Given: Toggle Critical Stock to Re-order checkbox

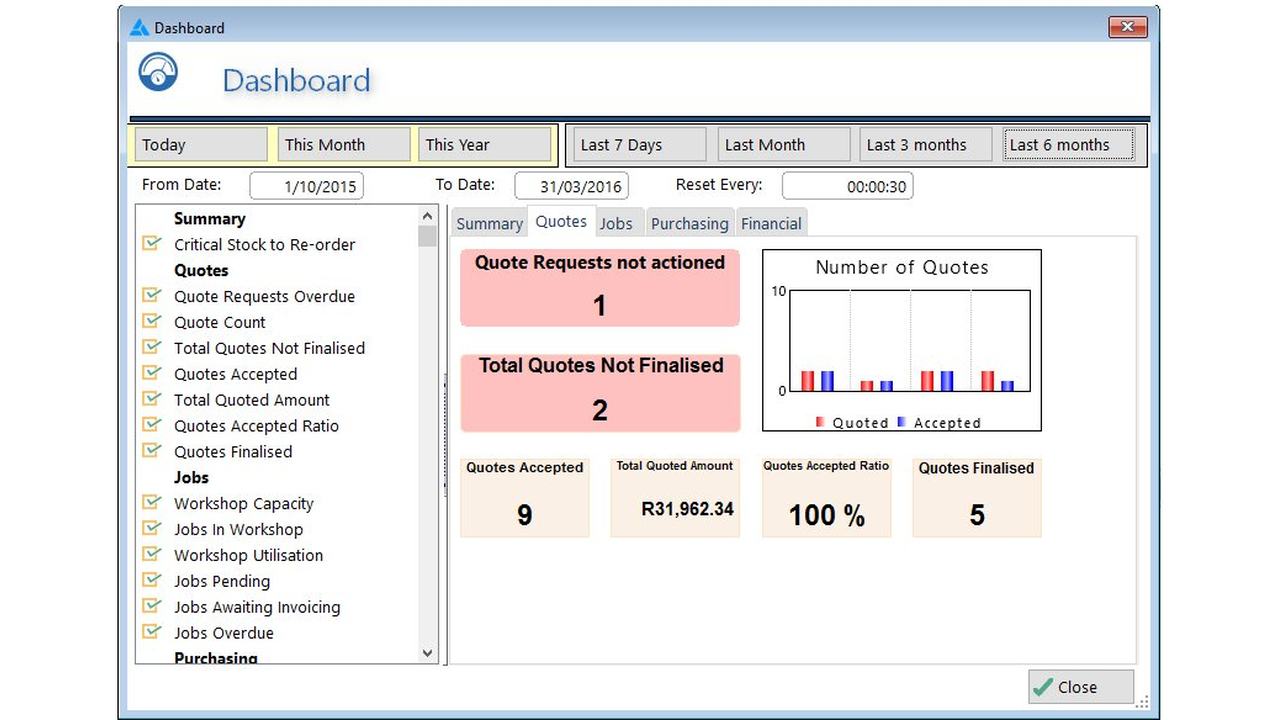Looking at the screenshot, I should click(152, 243).
